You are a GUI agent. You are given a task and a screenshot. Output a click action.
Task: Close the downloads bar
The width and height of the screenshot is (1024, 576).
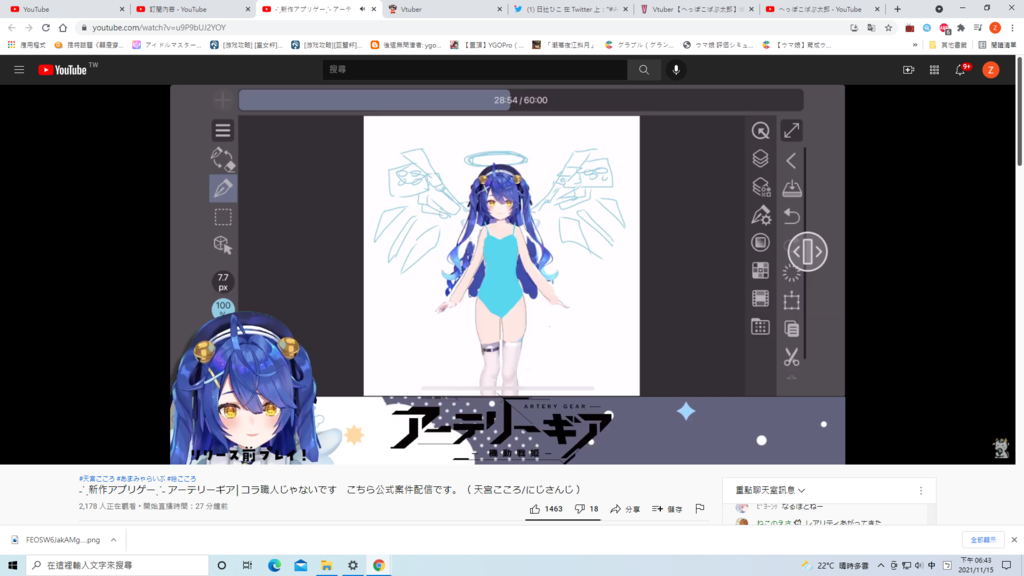click(x=1014, y=540)
